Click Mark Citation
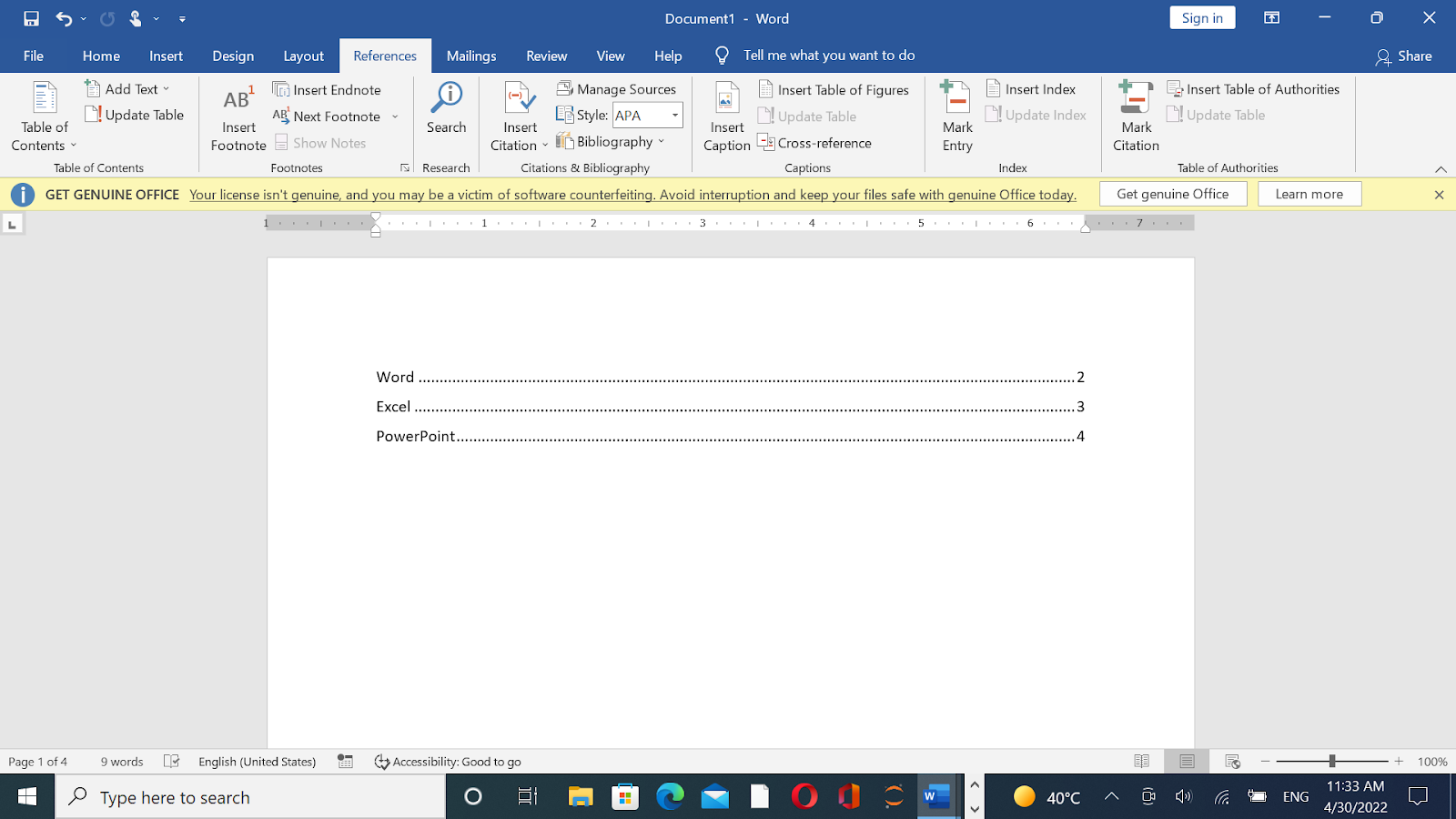Screen dimensions: 1456x819 tap(1136, 117)
